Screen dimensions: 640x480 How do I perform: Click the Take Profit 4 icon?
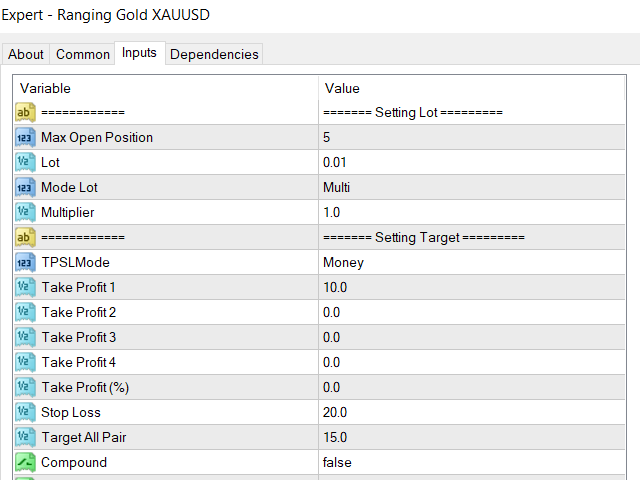point(25,362)
